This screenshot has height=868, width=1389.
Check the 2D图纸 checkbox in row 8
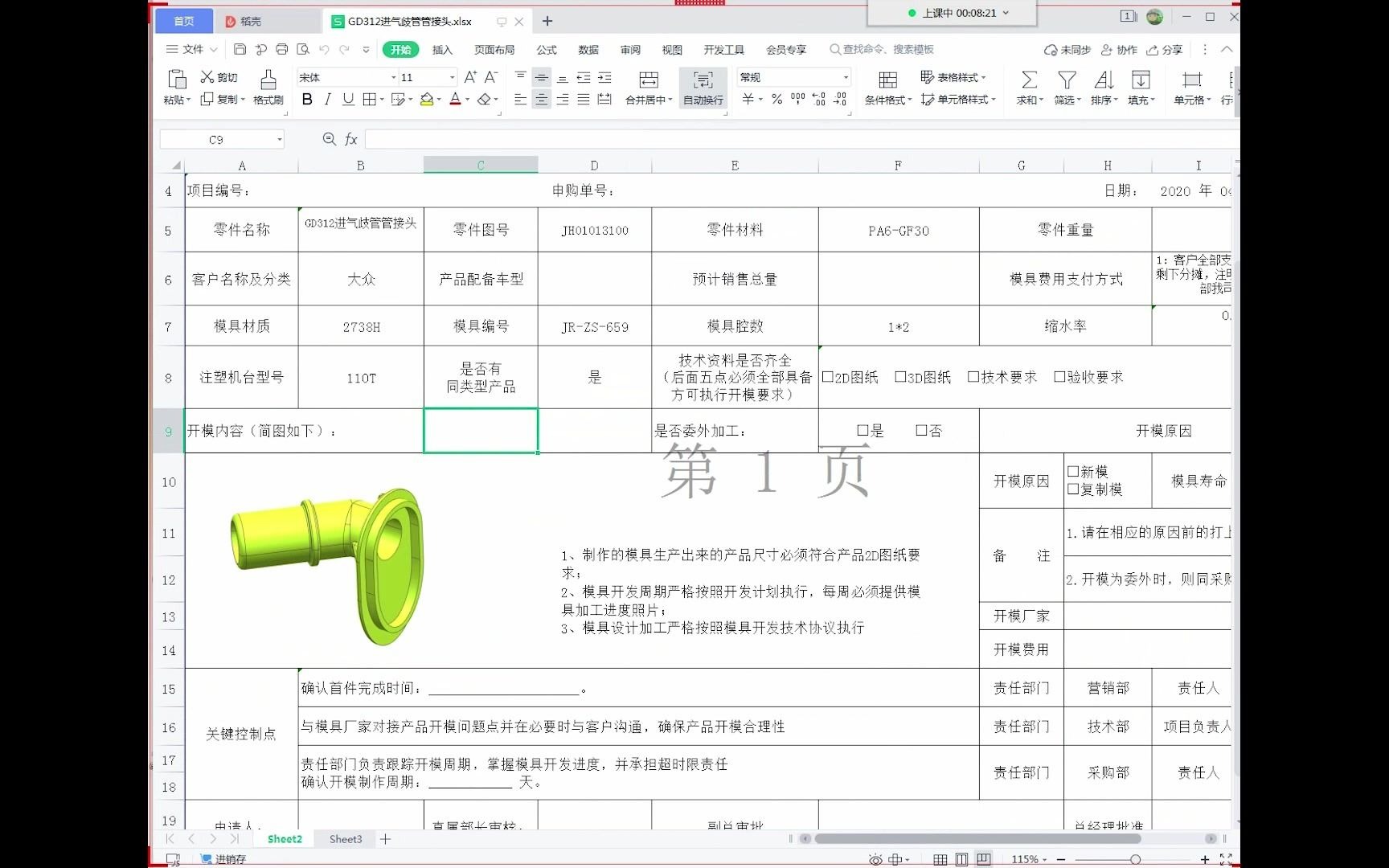point(829,376)
